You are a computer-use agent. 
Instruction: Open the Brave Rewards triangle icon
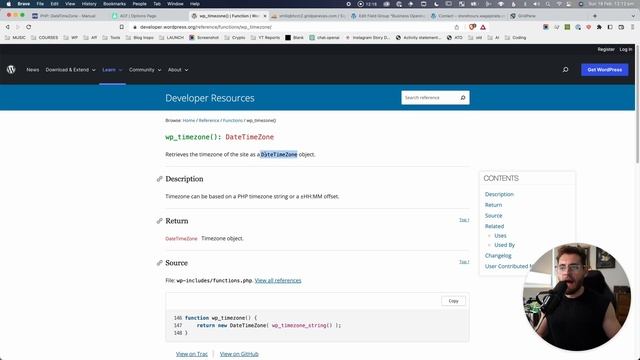[483, 27]
